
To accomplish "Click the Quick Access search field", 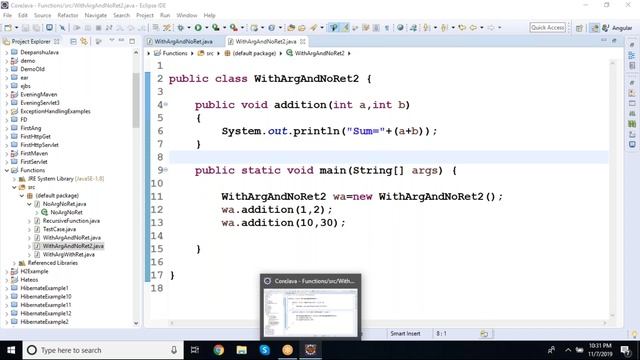I will pyautogui.click(x=547, y=27).
